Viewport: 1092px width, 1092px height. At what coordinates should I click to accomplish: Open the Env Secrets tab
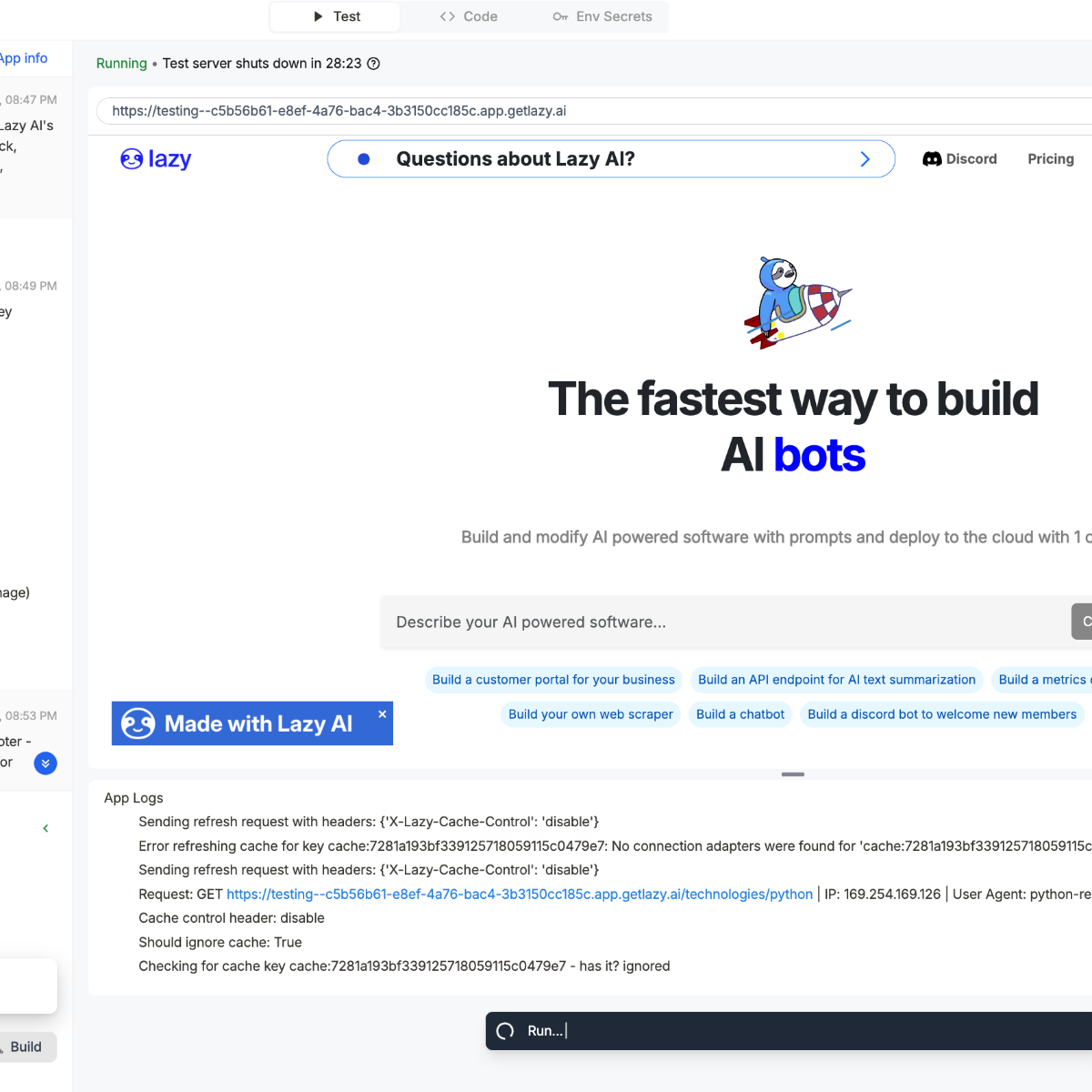coord(602,16)
